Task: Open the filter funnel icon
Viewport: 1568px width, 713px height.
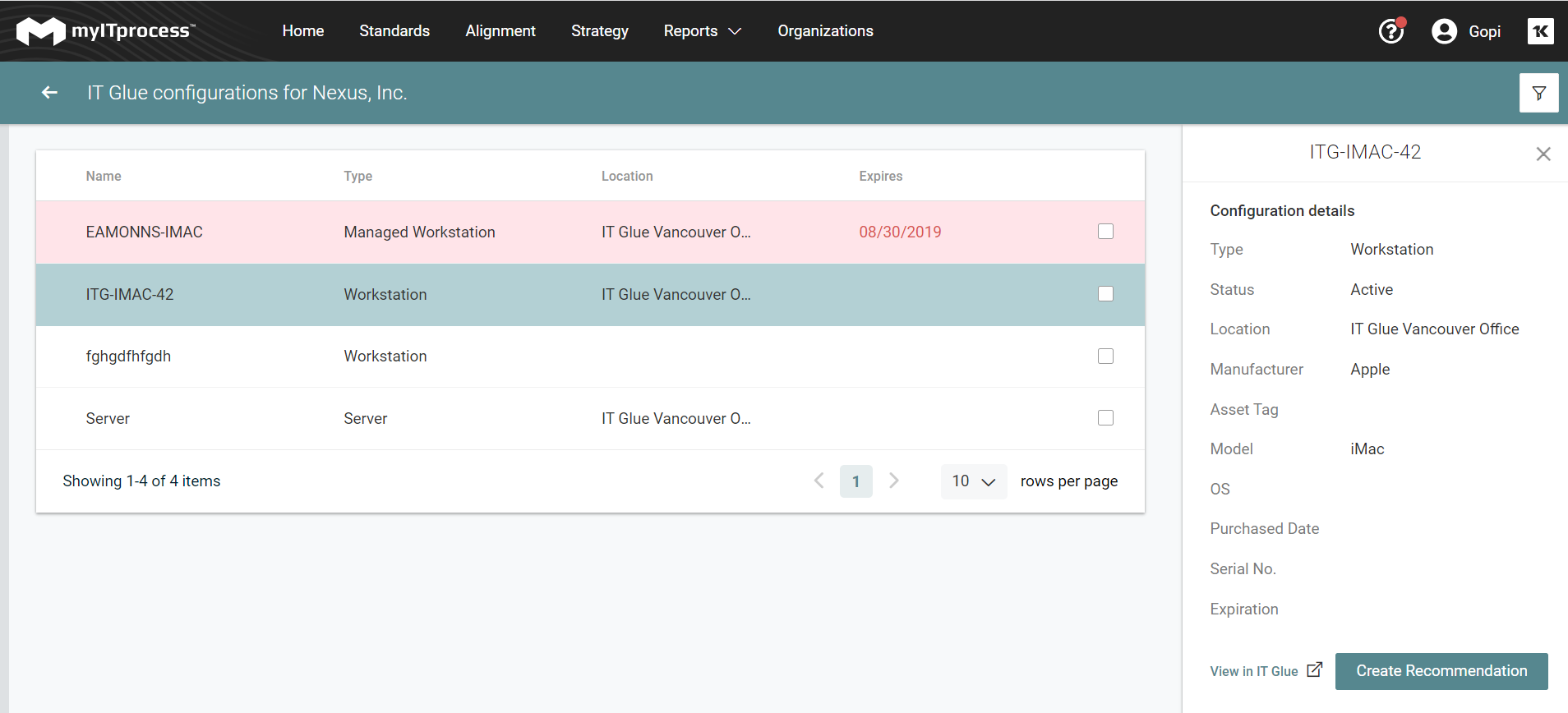Action: point(1538,93)
